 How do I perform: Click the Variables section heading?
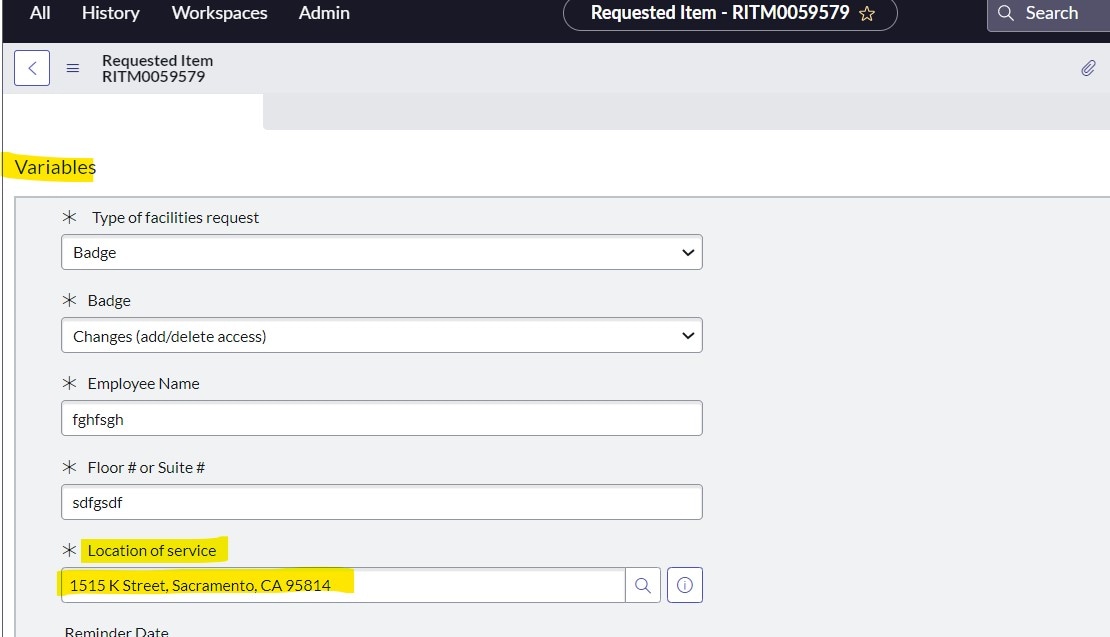point(55,167)
